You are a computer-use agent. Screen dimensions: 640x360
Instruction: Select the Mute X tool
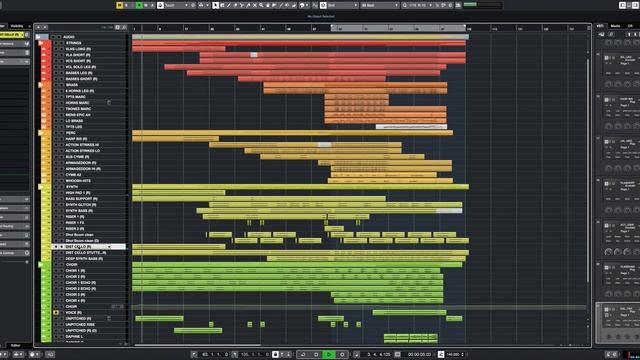pyautogui.click(x=255, y=5)
